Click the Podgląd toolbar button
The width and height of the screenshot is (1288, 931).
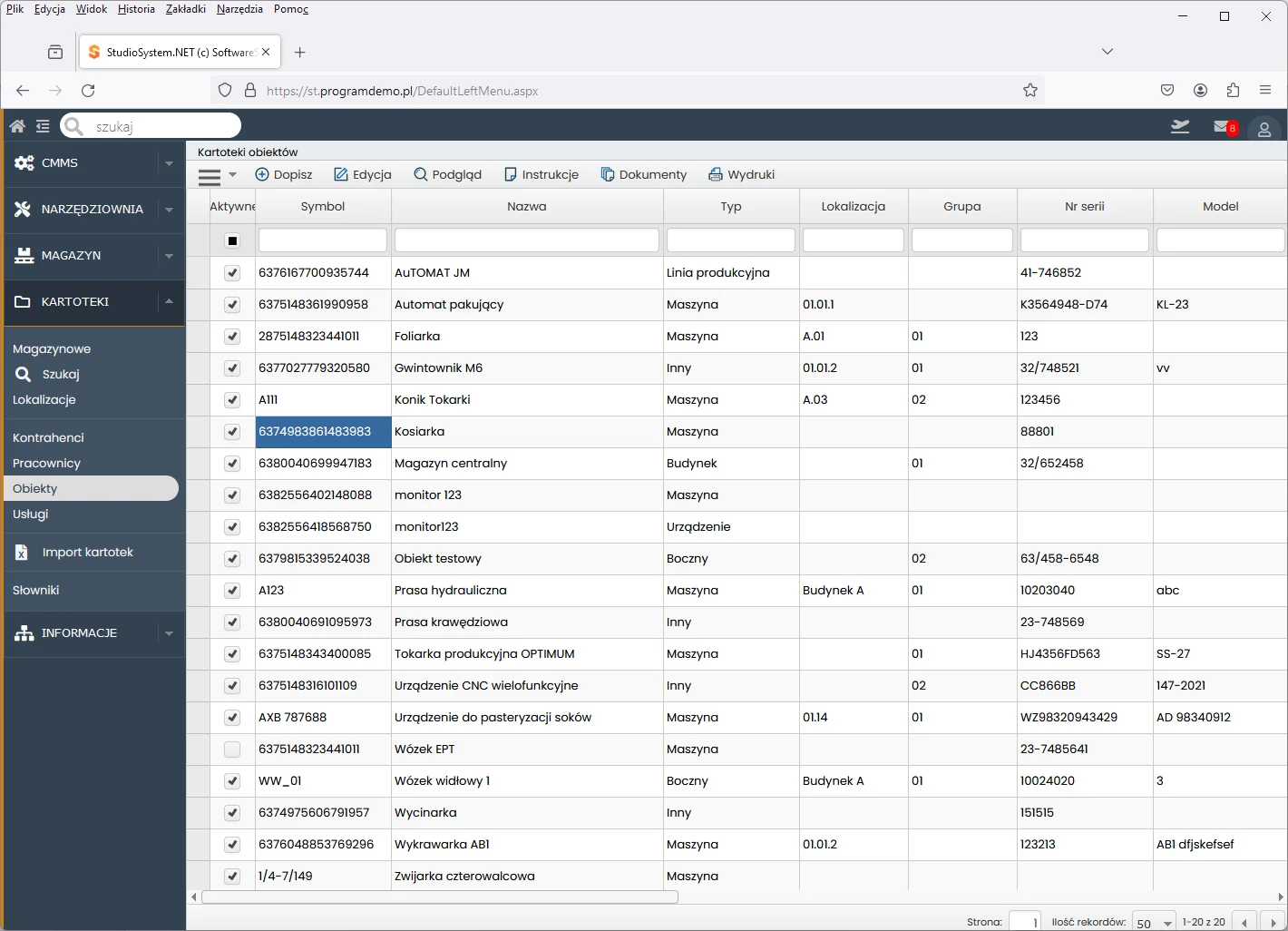point(447,174)
